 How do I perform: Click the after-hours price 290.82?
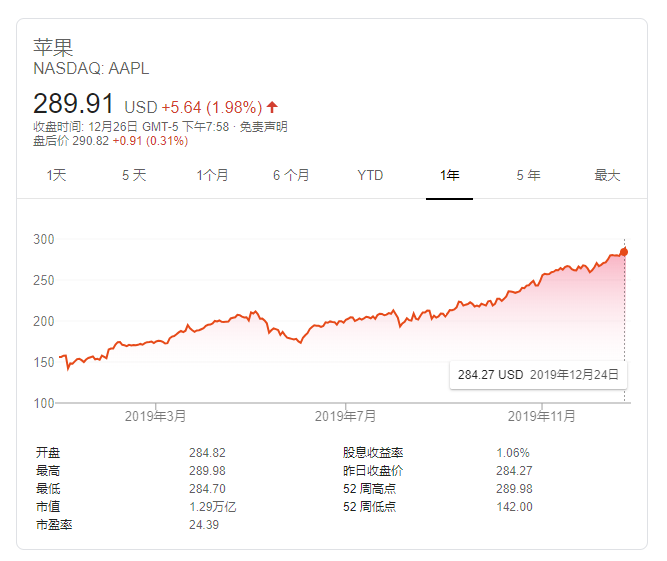tap(91, 141)
